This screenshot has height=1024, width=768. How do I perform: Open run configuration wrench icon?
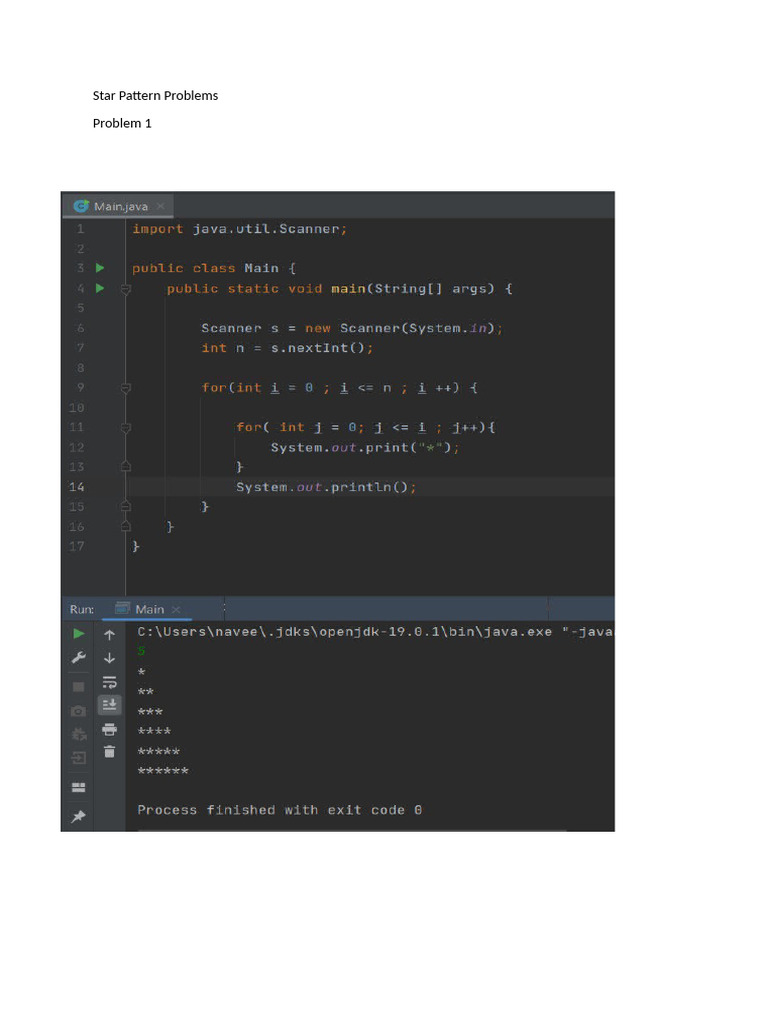[x=78, y=658]
